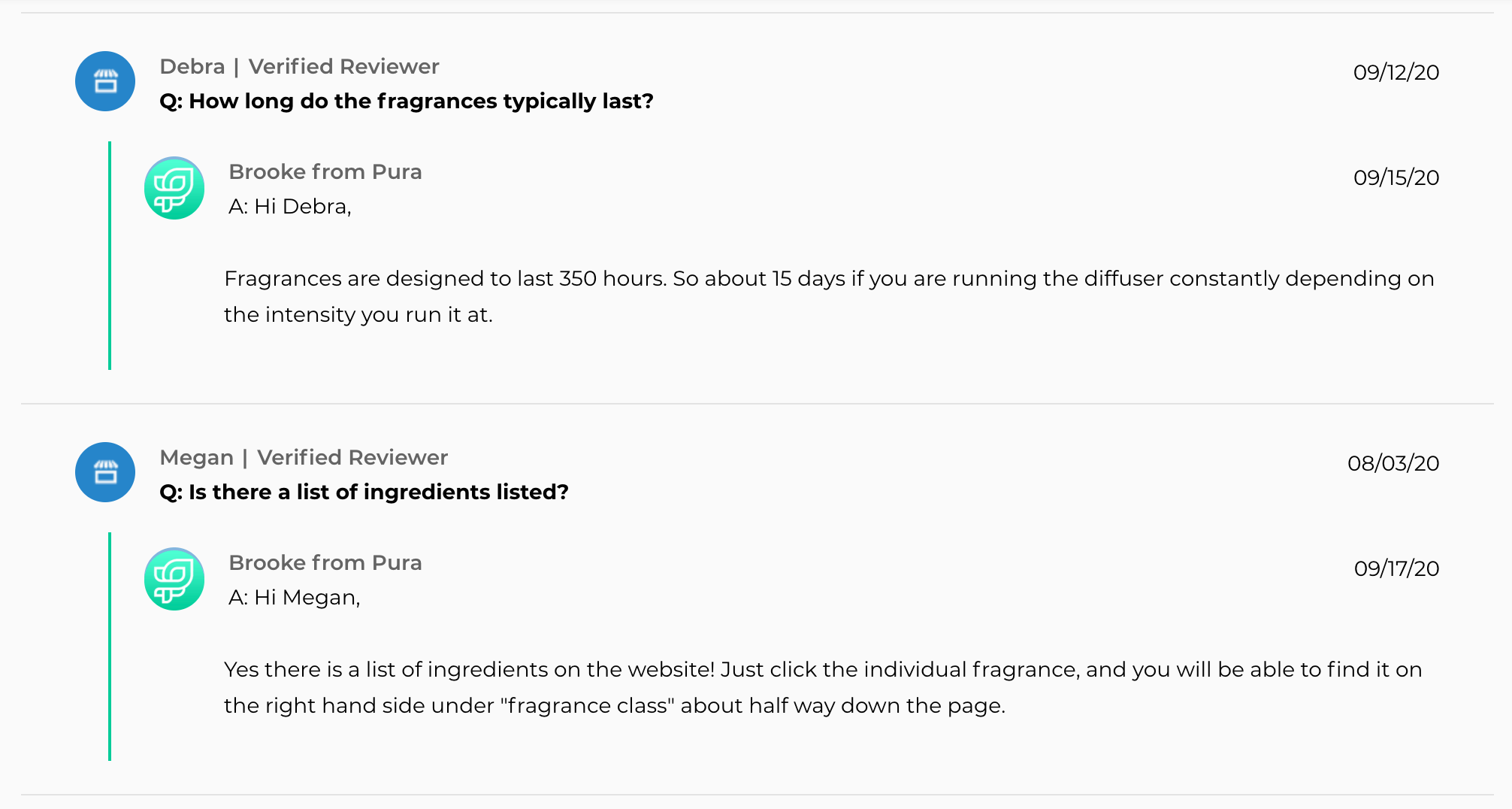The width and height of the screenshot is (1512, 809).
Task: Open the question about how long fragrances last
Action: coord(406,102)
